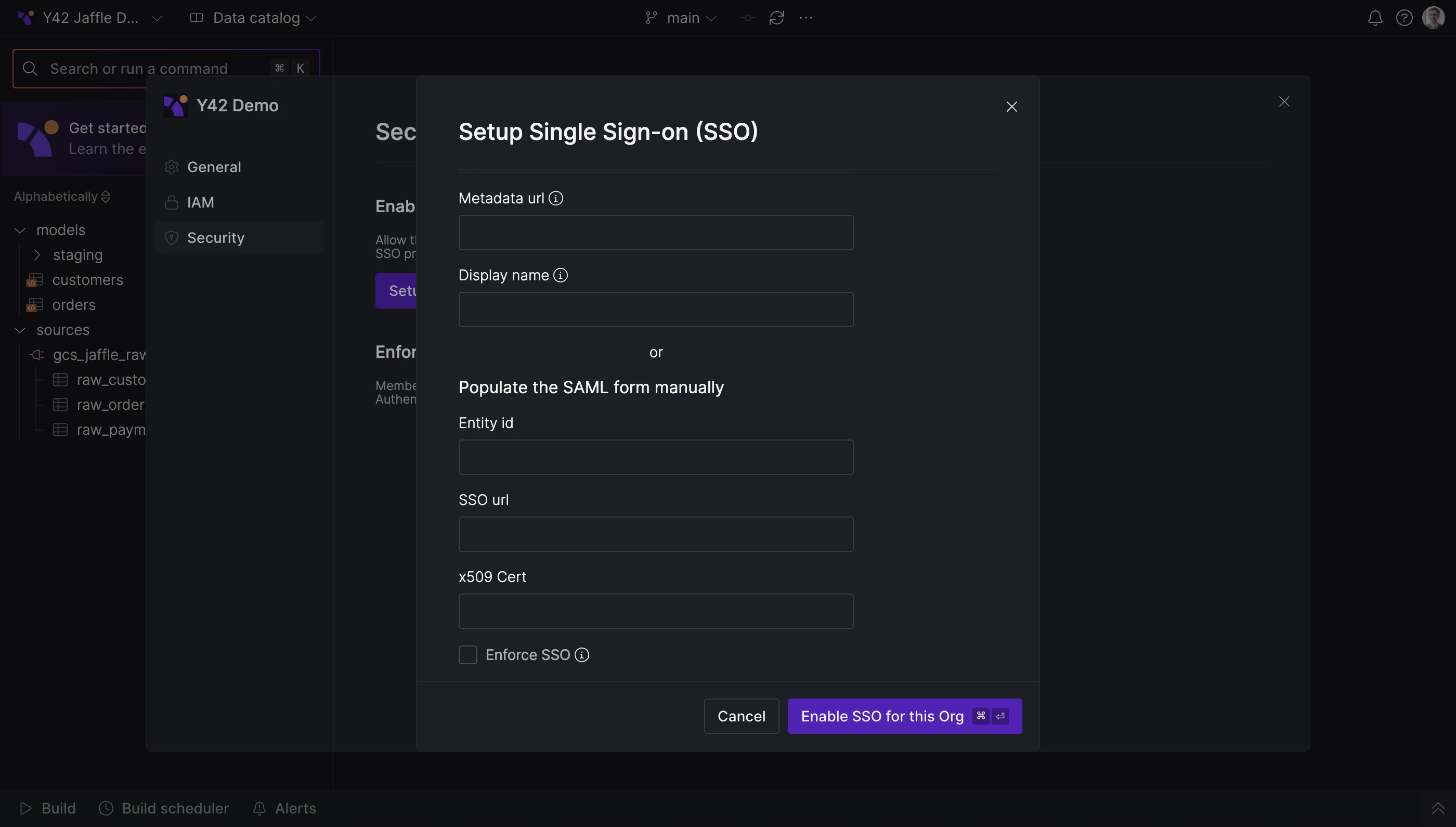Open the help question mark icon
Viewport: 1456px width, 827px height.
[x=1404, y=18]
